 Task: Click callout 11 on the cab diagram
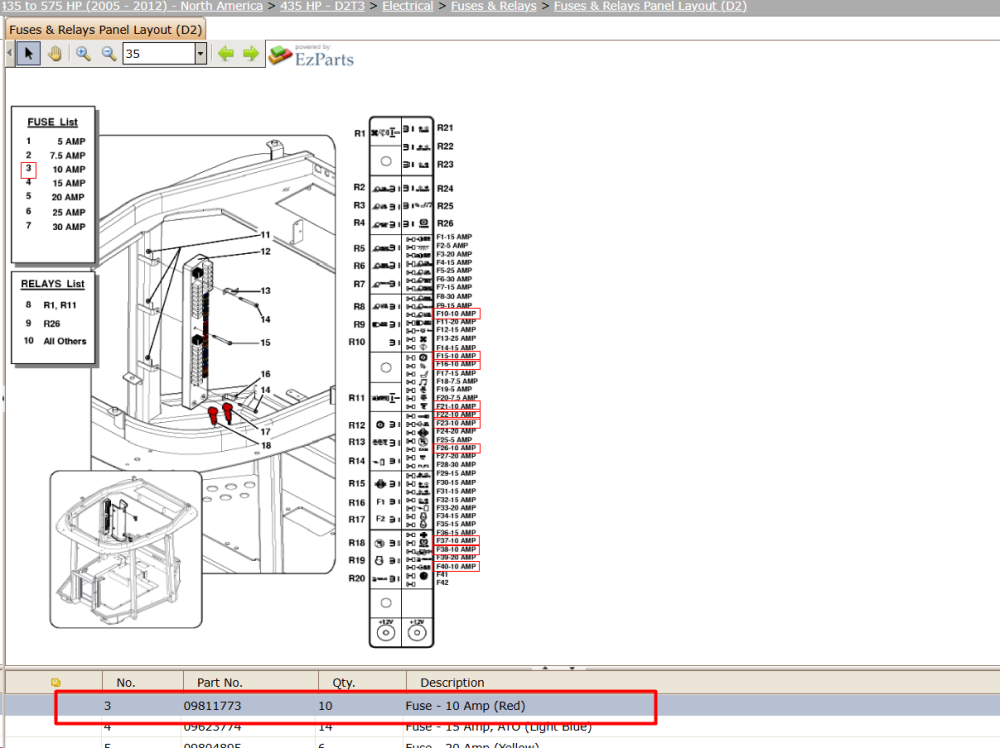(265, 235)
